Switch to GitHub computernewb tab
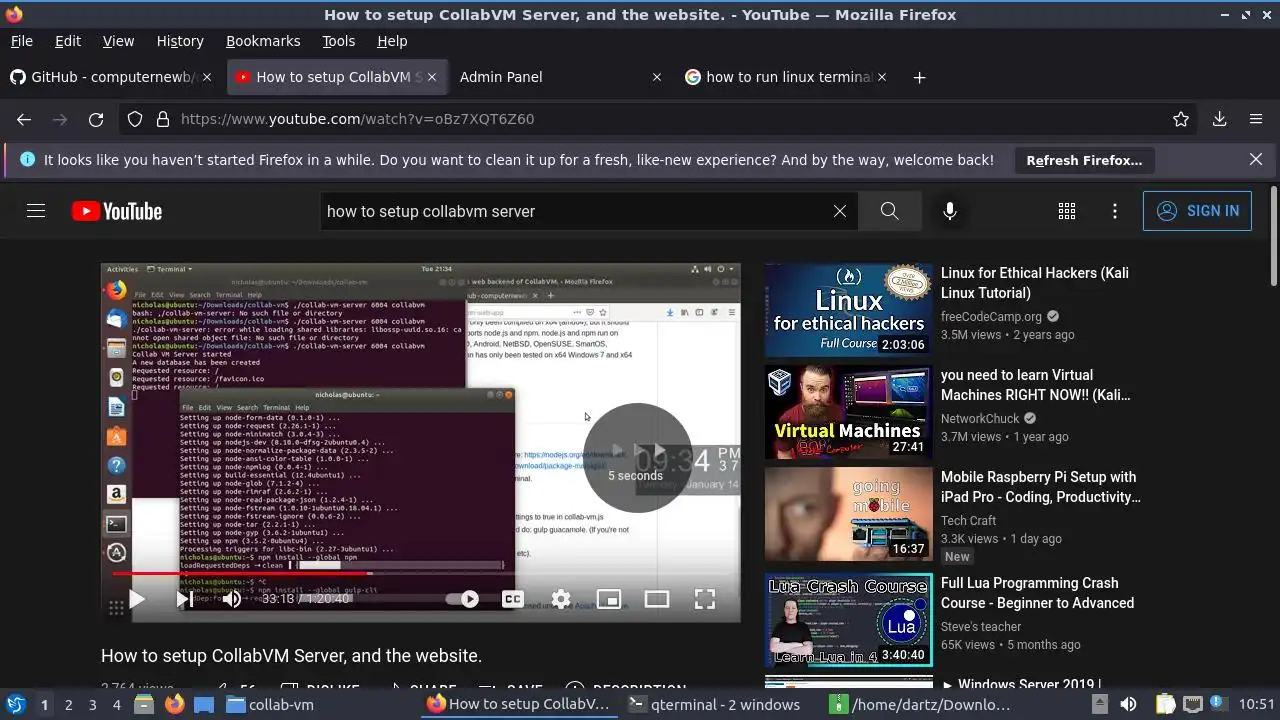This screenshot has height=720, width=1280. click(111, 77)
